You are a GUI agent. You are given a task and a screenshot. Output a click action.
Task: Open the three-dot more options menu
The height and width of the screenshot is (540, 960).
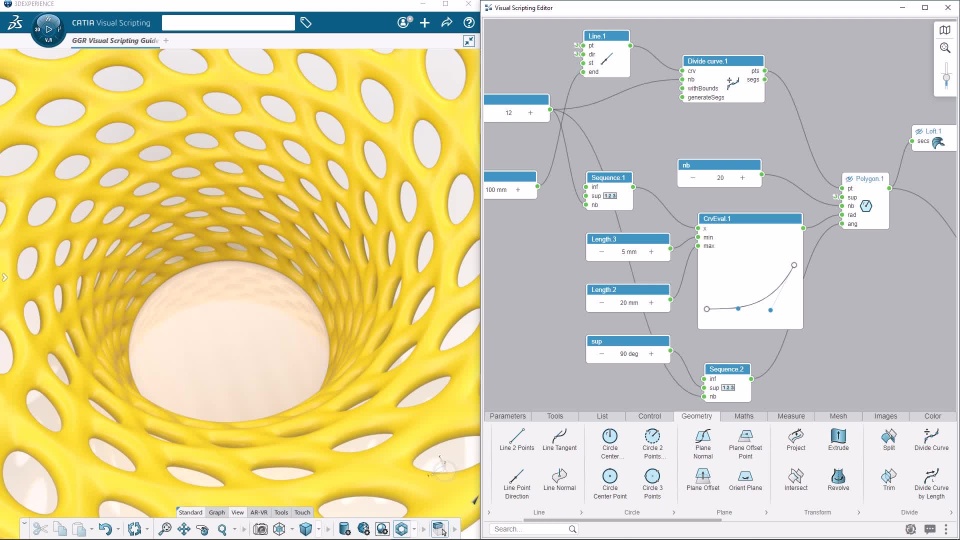[947, 529]
